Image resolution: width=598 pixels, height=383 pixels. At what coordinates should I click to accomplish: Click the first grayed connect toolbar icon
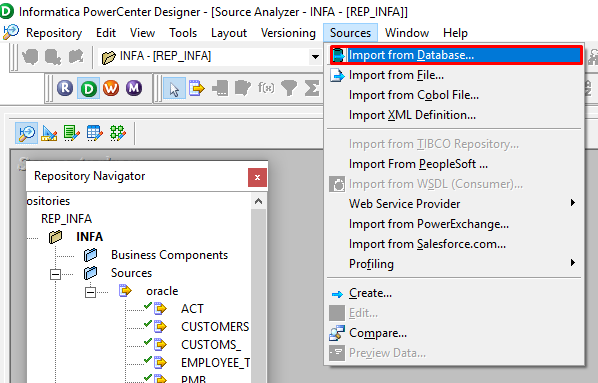[30, 56]
